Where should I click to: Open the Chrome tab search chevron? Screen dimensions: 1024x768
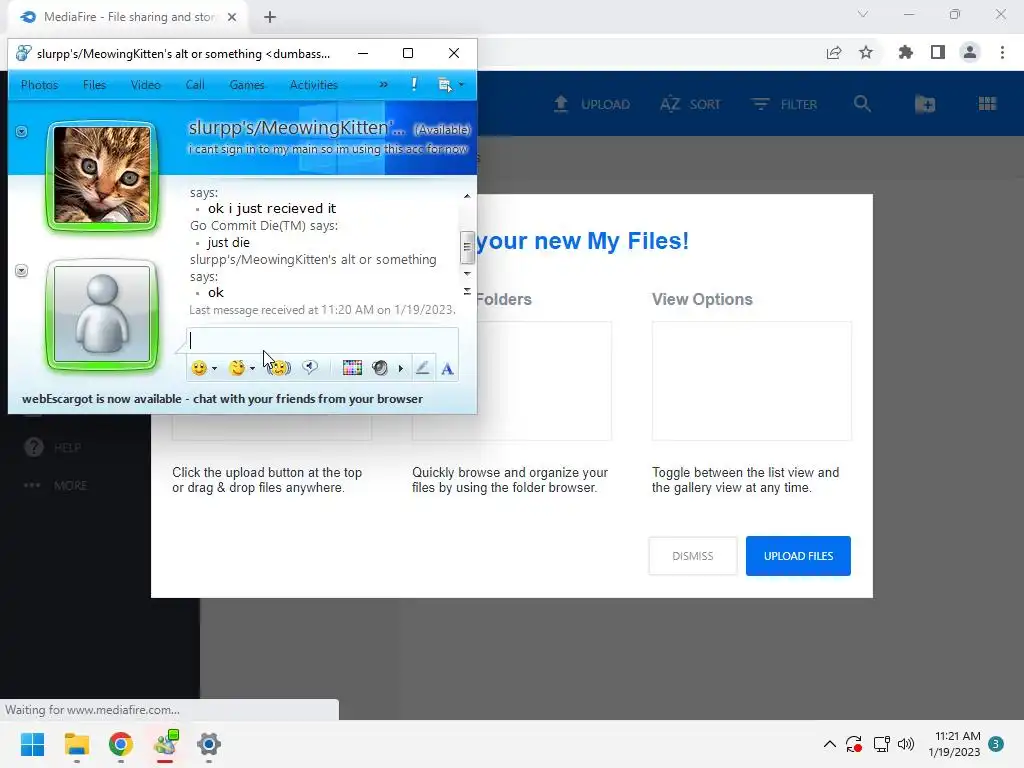tap(863, 14)
